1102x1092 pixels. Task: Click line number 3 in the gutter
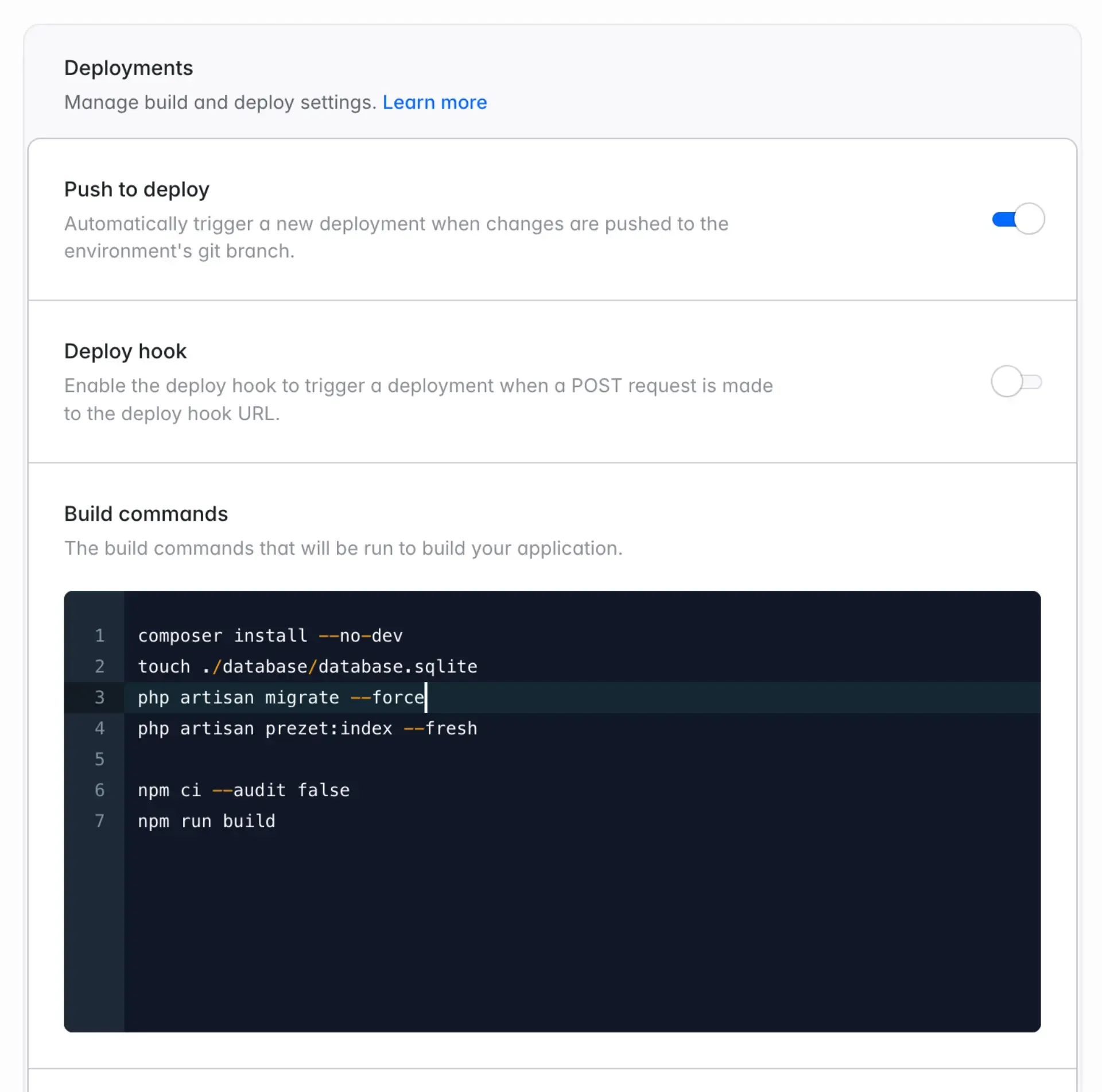point(99,698)
